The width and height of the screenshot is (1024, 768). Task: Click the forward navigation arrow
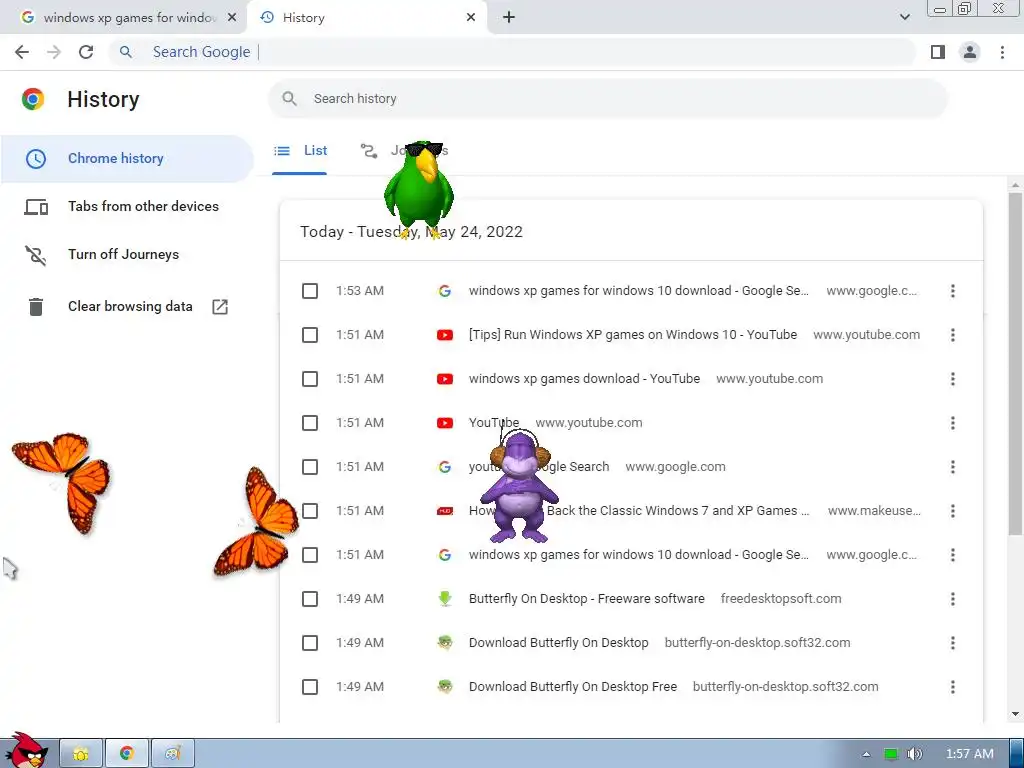coord(54,52)
